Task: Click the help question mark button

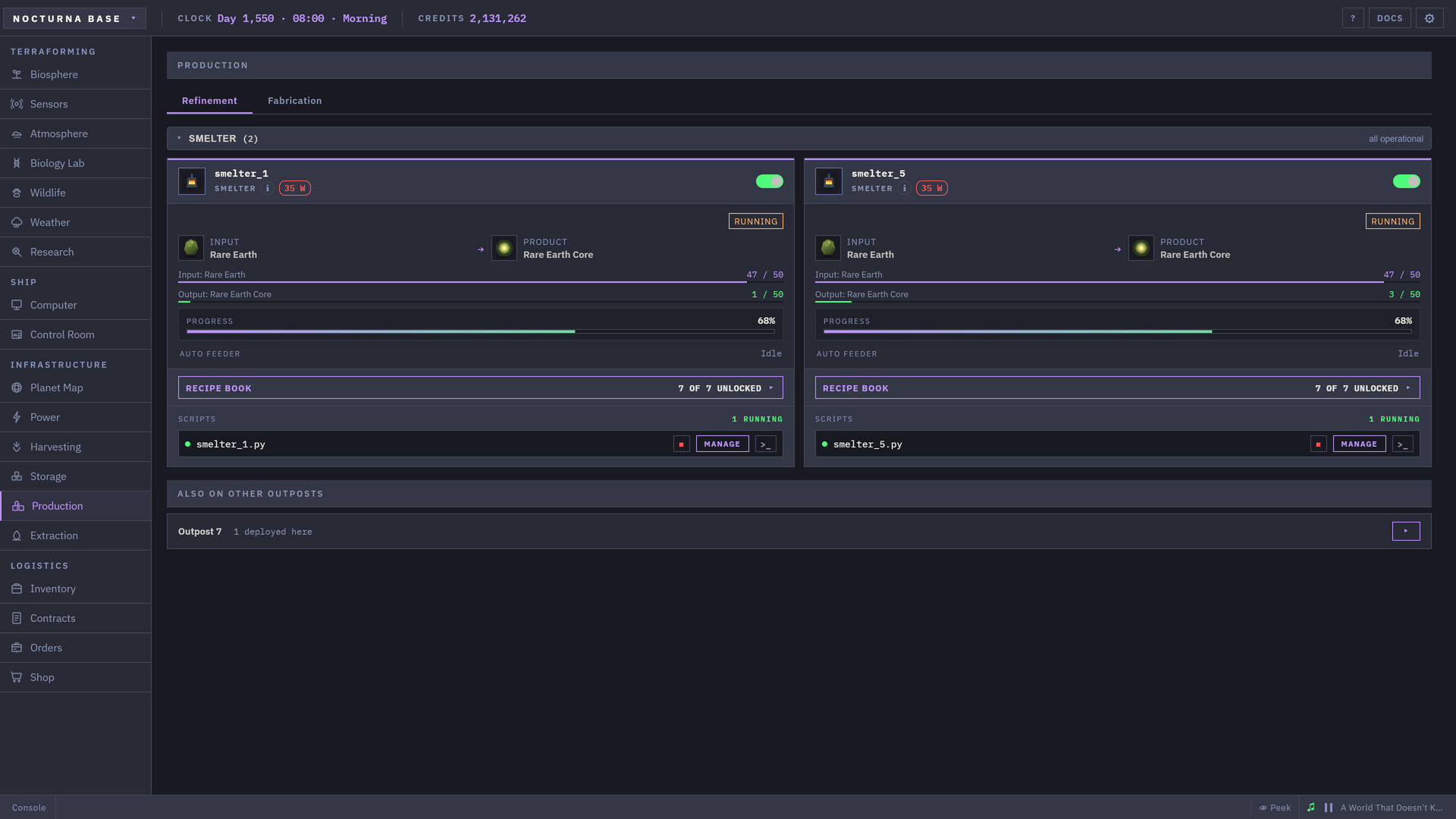Action: [x=1353, y=18]
